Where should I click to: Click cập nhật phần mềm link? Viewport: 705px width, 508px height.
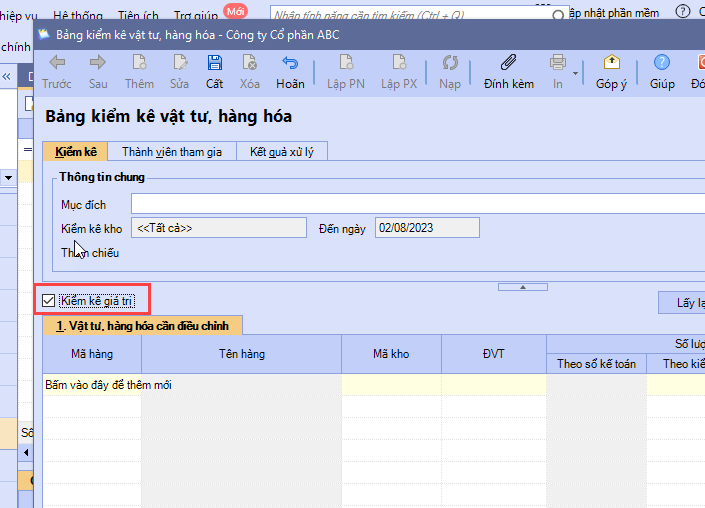coord(615,13)
